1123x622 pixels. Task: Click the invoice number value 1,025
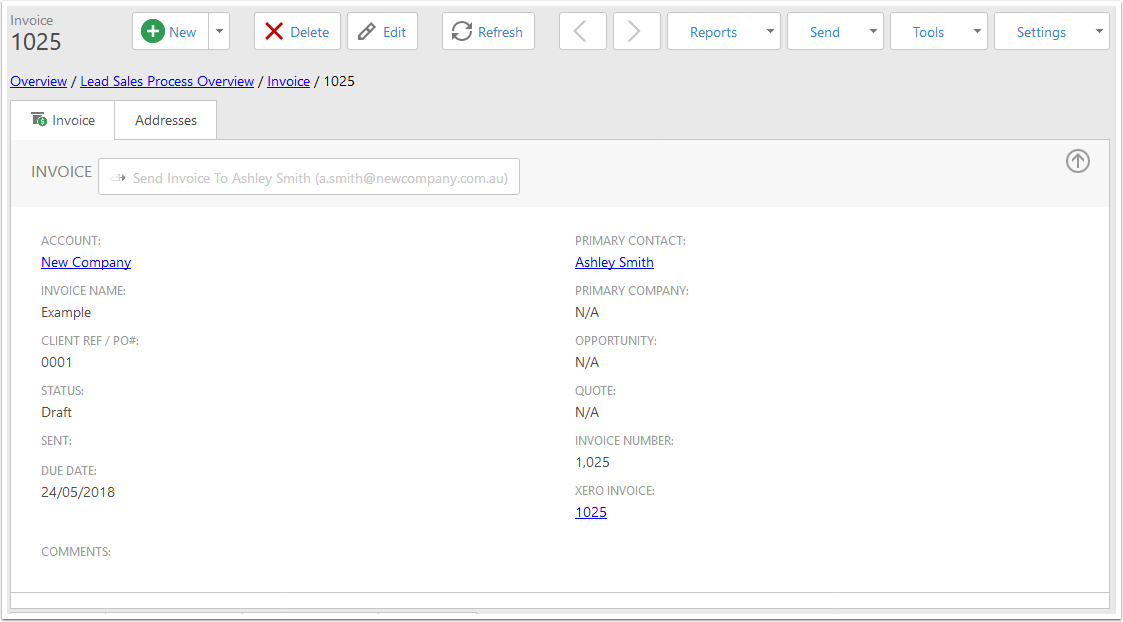pos(592,462)
